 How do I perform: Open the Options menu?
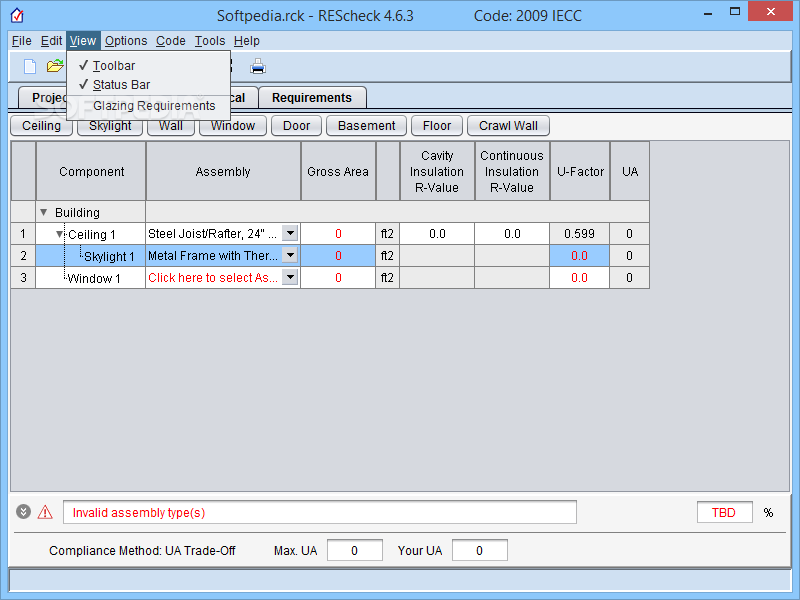pos(126,41)
